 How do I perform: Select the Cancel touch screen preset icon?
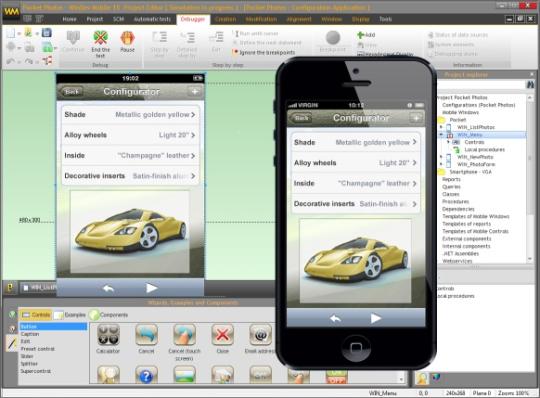(x=184, y=335)
